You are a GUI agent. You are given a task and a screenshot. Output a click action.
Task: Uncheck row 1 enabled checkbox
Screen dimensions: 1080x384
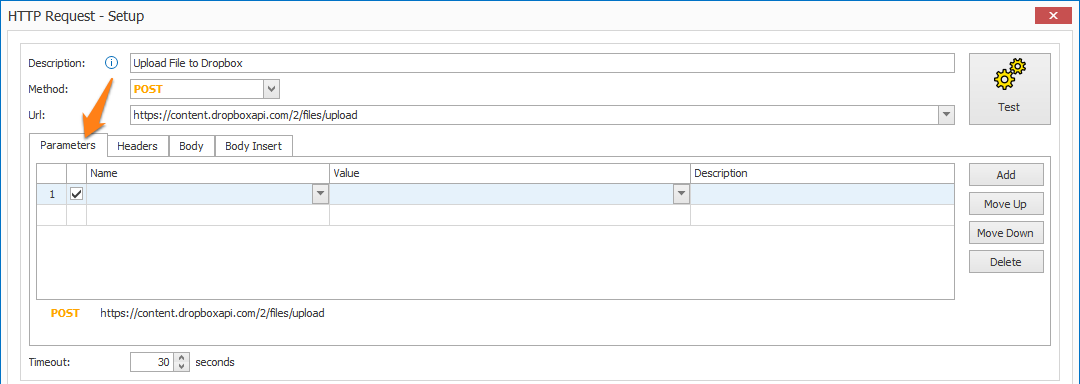click(x=76, y=195)
